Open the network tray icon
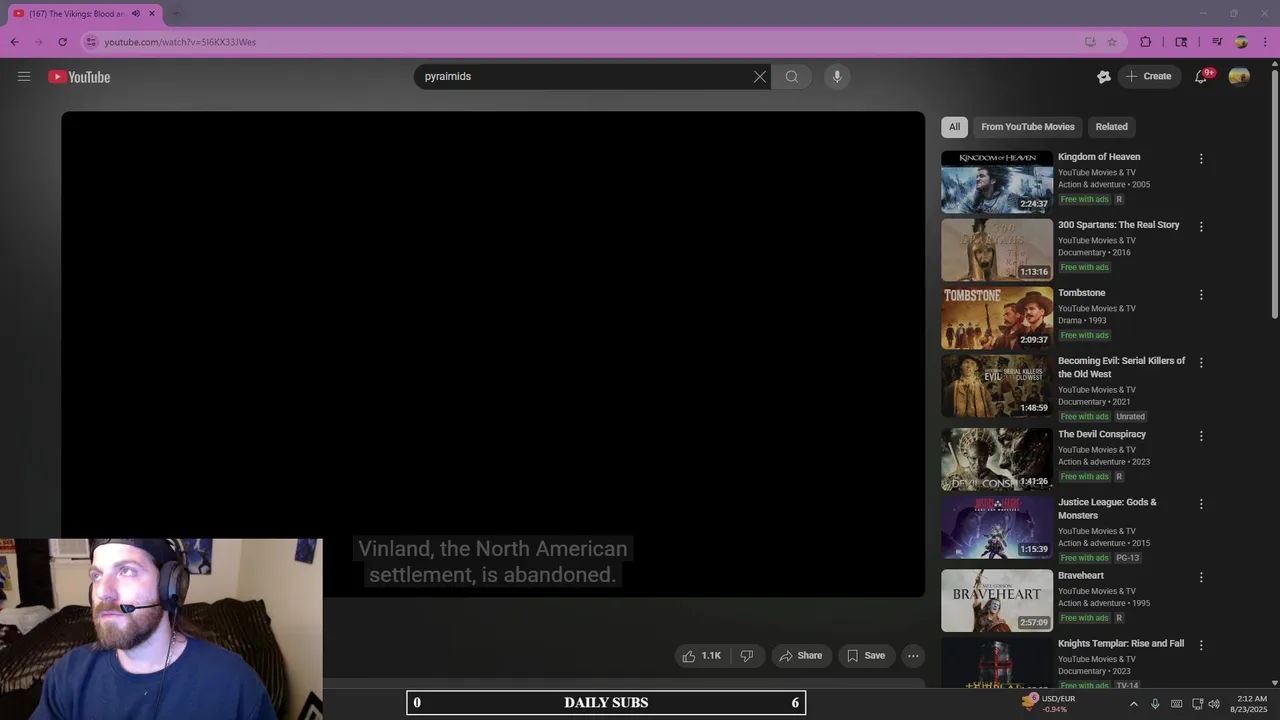 [x=1197, y=704]
